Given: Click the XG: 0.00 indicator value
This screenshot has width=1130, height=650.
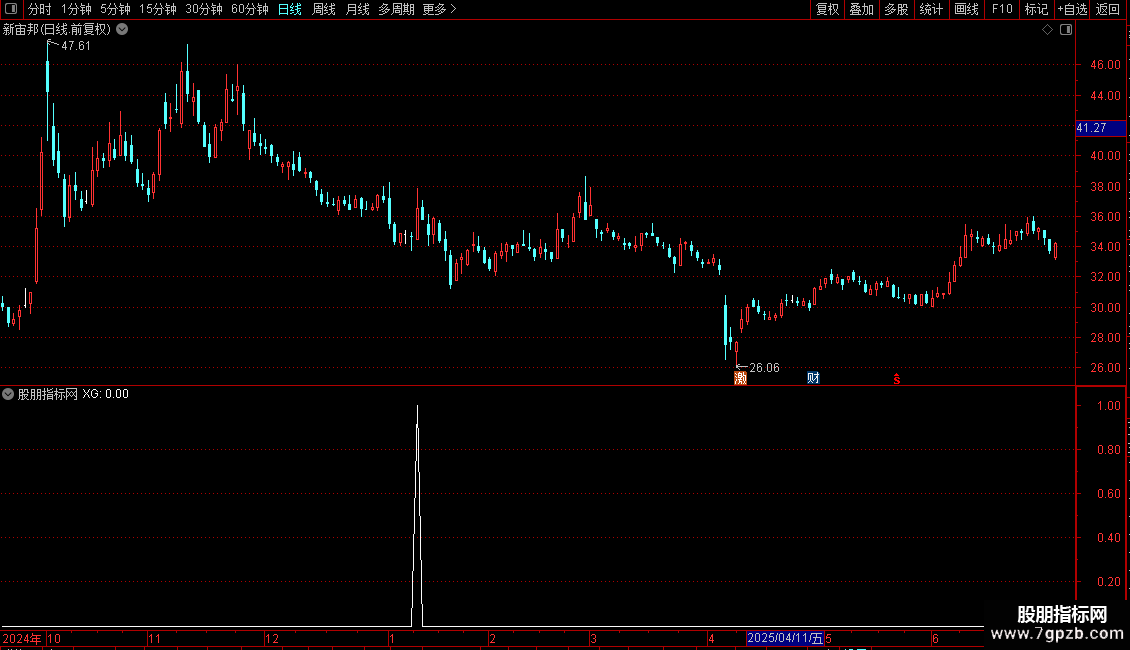Looking at the screenshot, I should pyautogui.click(x=105, y=394).
